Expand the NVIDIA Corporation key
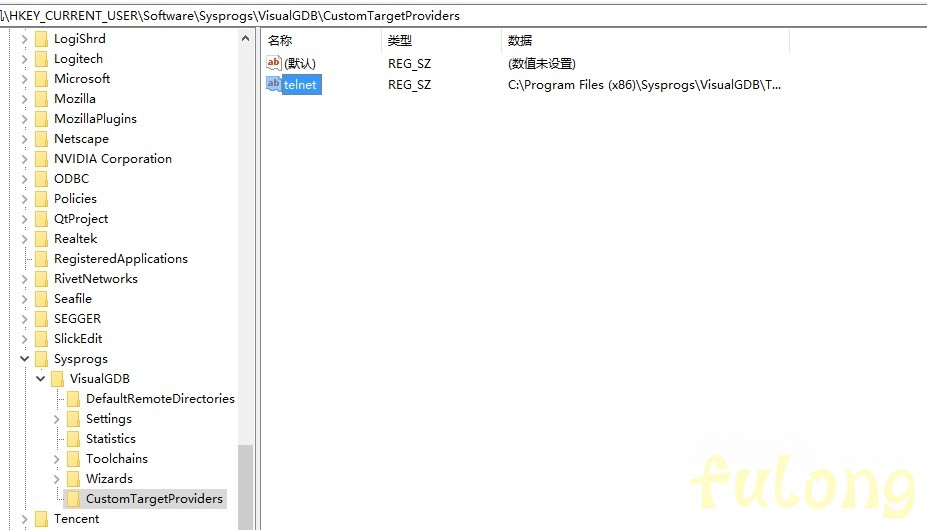The height and width of the screenshot is (530, 927). click(x=24, y=159)
